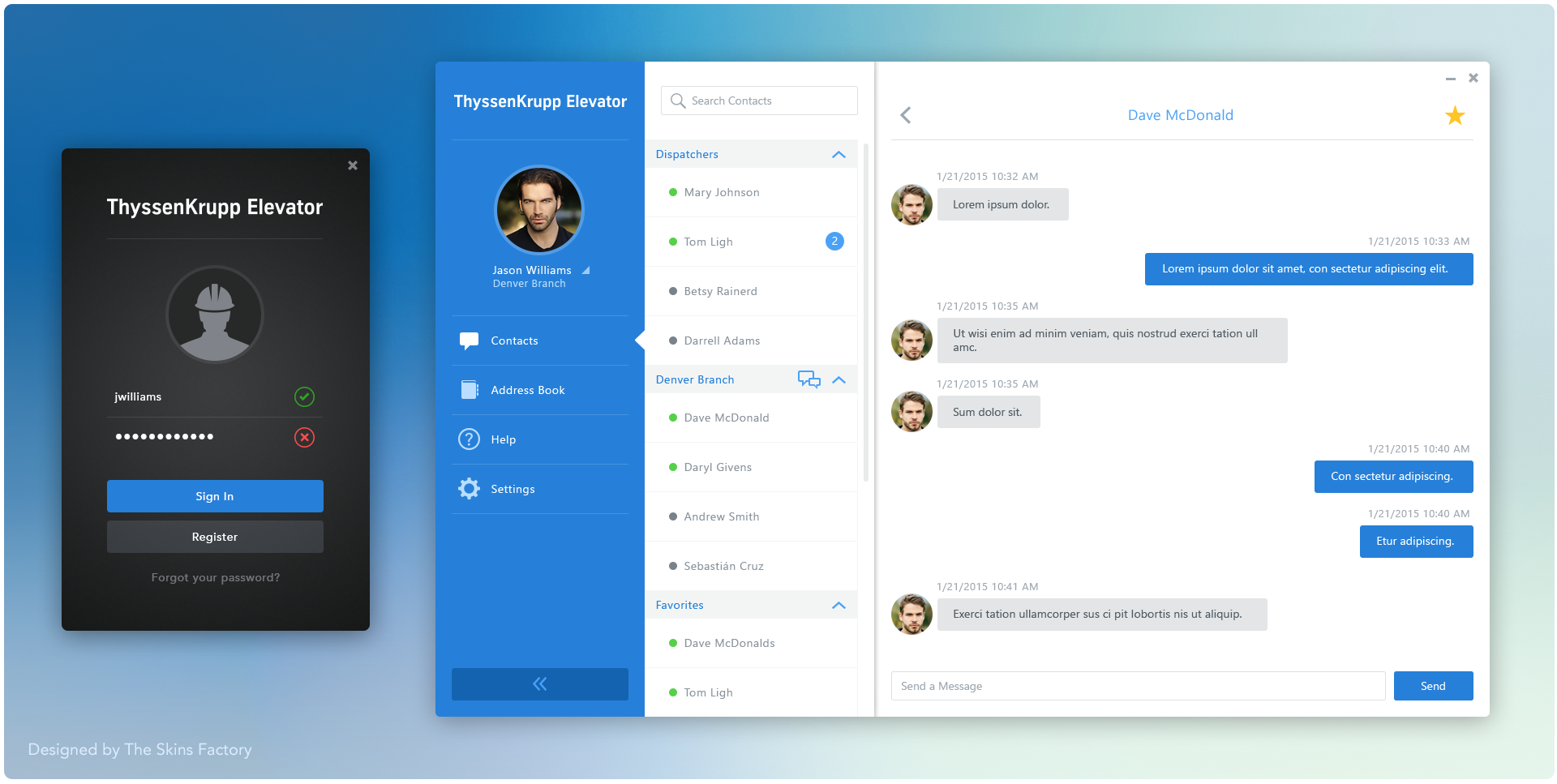Click the contacts list scrollbar

(866, 313)
